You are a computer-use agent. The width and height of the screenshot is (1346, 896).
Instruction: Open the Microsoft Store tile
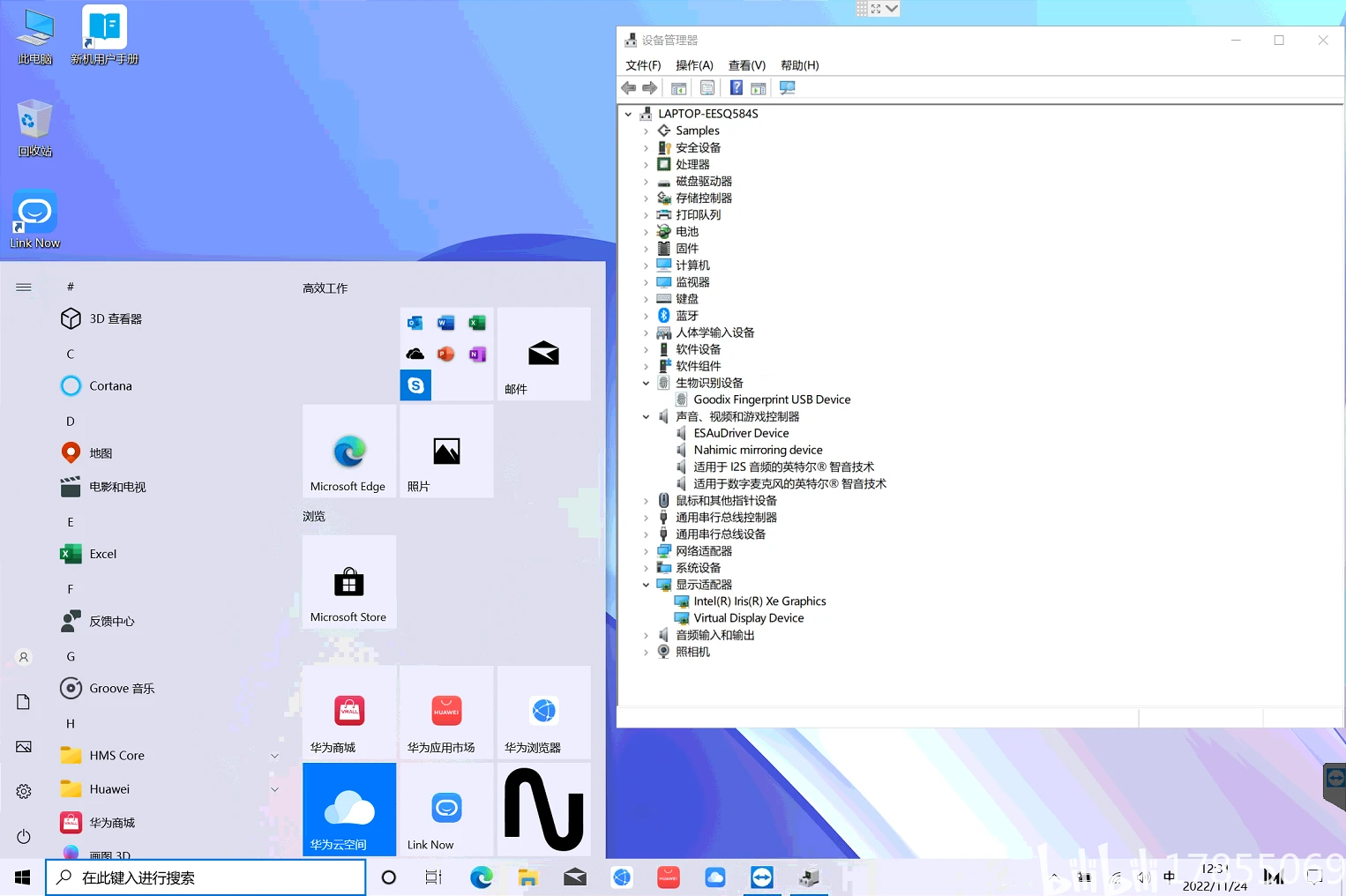pos(349,582)
